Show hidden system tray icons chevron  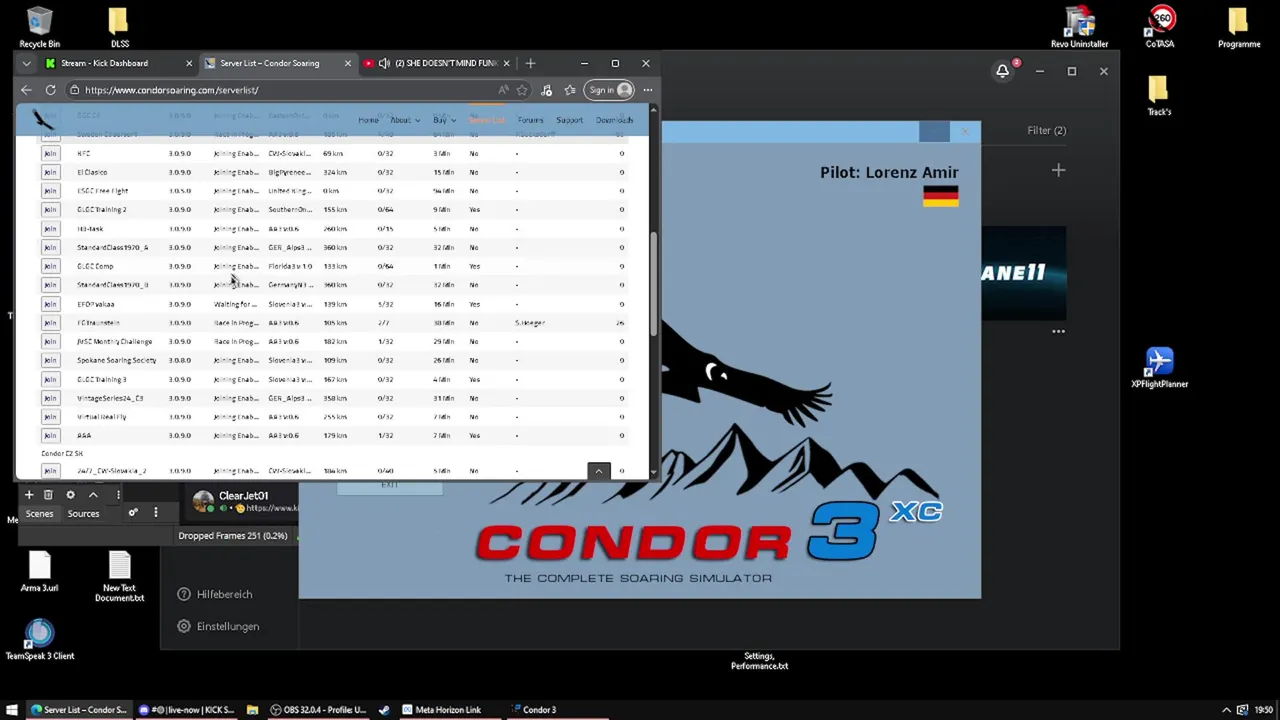click(x=1226, y=710)
